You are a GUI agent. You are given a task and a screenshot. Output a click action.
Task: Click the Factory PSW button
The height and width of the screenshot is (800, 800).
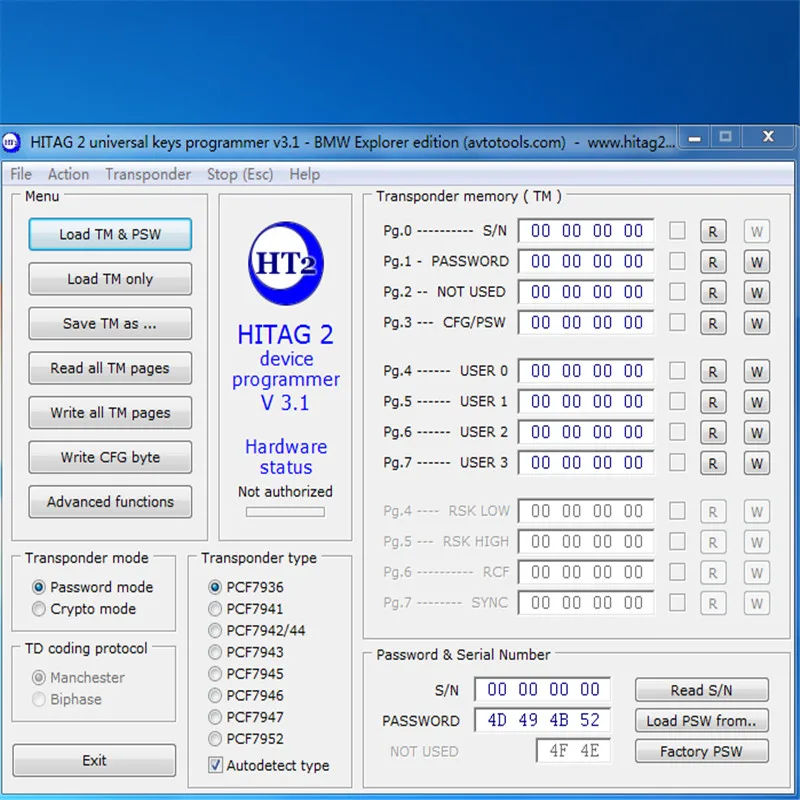coord(702,751)
